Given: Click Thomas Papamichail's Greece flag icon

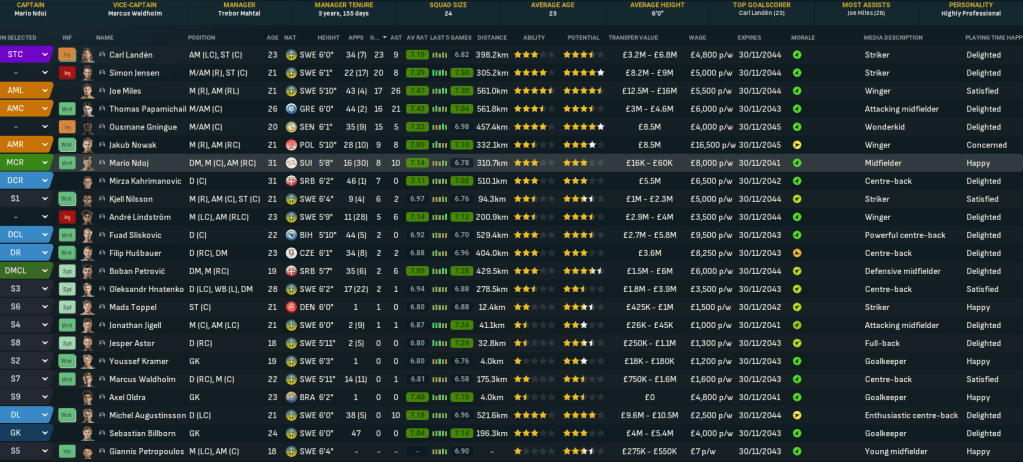Looking at the screenshot, I should click(289, 109).
